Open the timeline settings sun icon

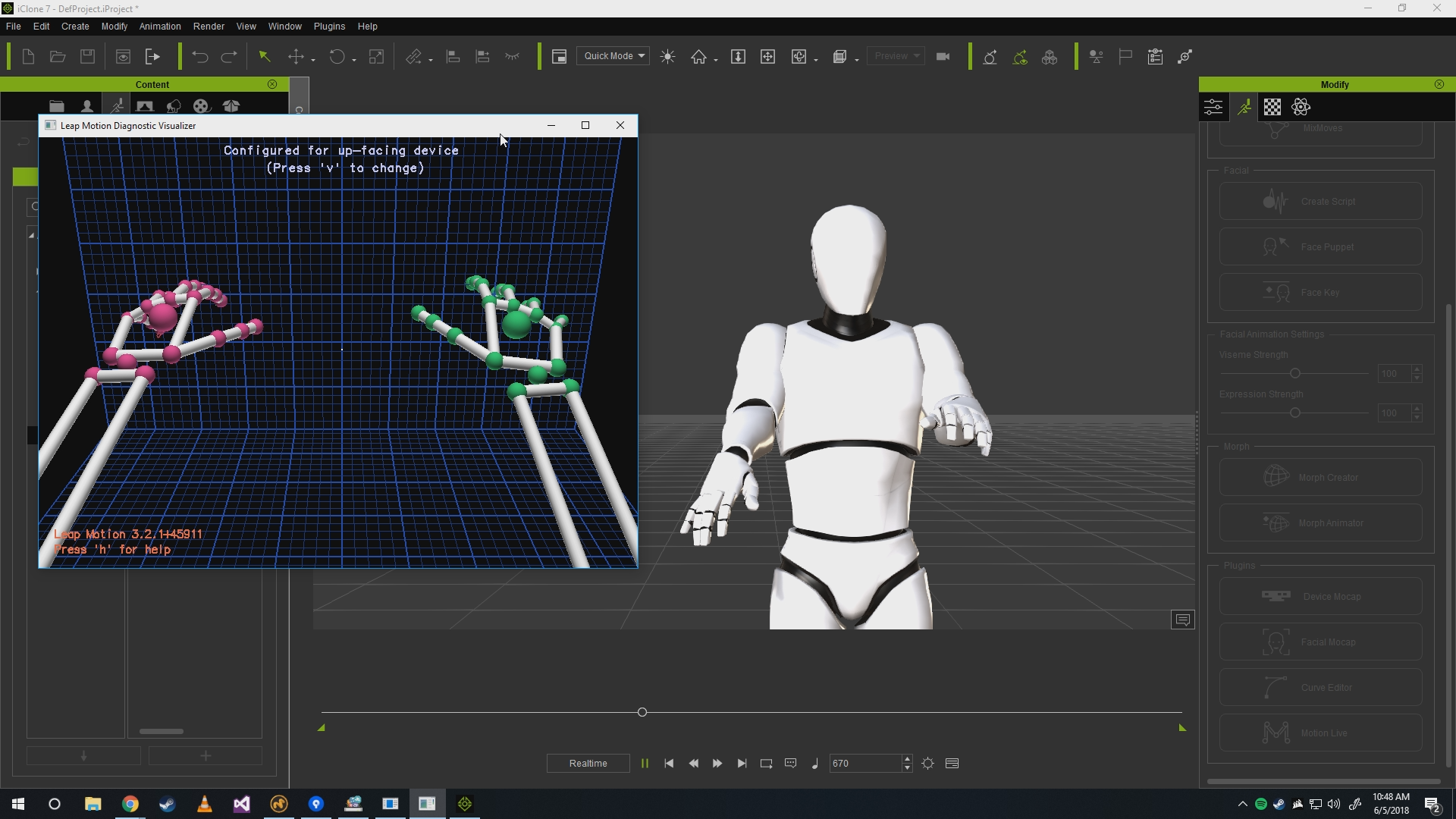pos(928,764)
